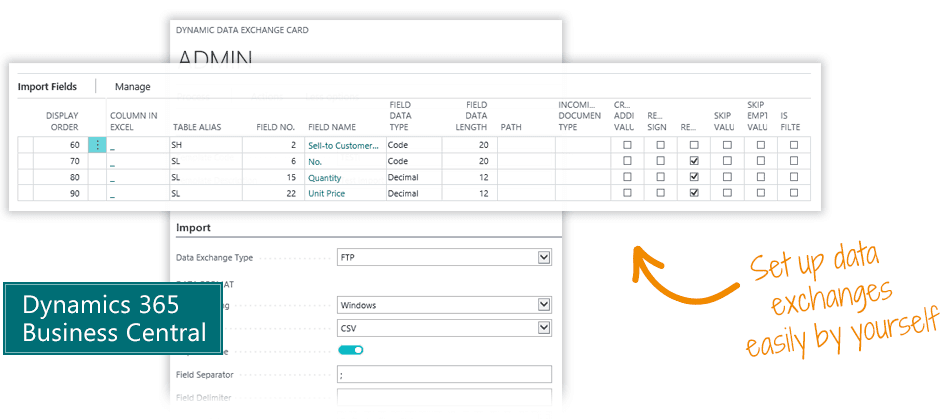Uncheck the checked RE checkbox in No. row
Viewport: 950px width, 419px height.
(x=694, y=161)
